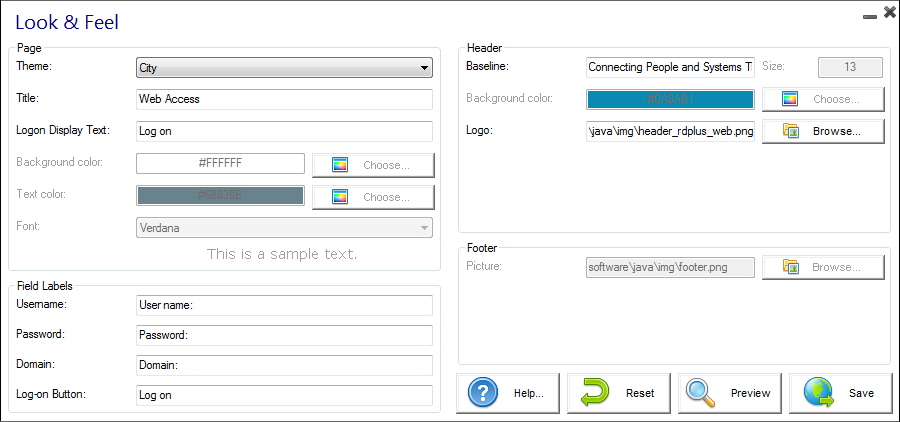
Task: Click the blue question mark Help icon
Action: (483, 393)
